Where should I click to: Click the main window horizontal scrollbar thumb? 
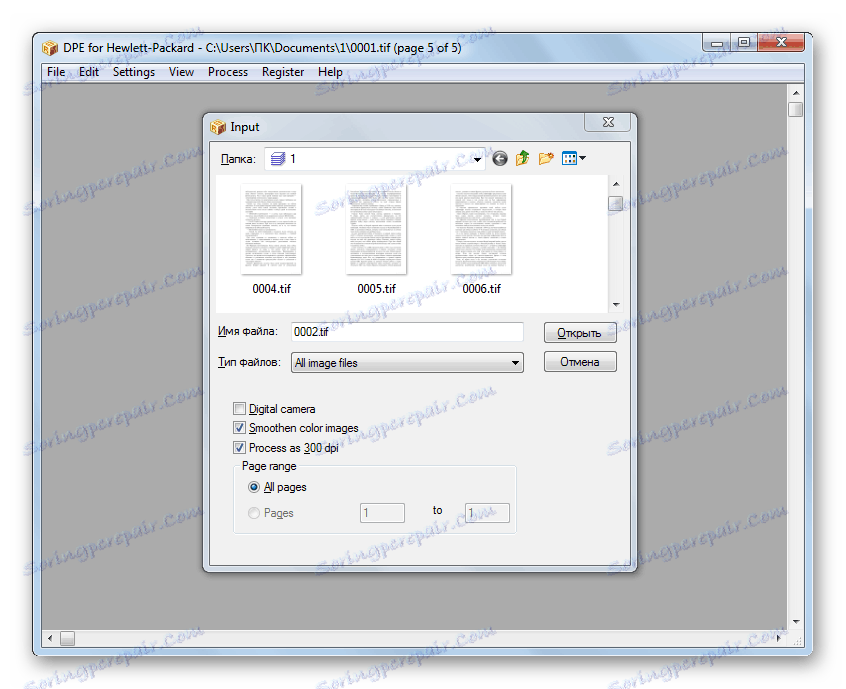[67, 638]
